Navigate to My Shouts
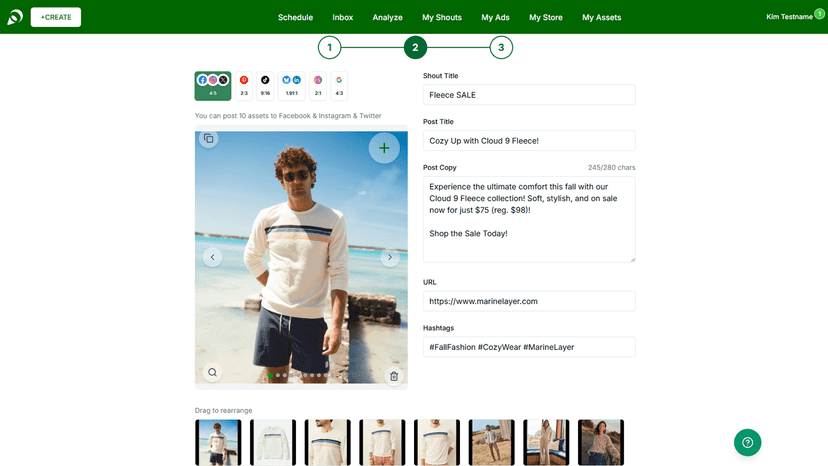Screen dimensions: 828x466 pos(441,17)
